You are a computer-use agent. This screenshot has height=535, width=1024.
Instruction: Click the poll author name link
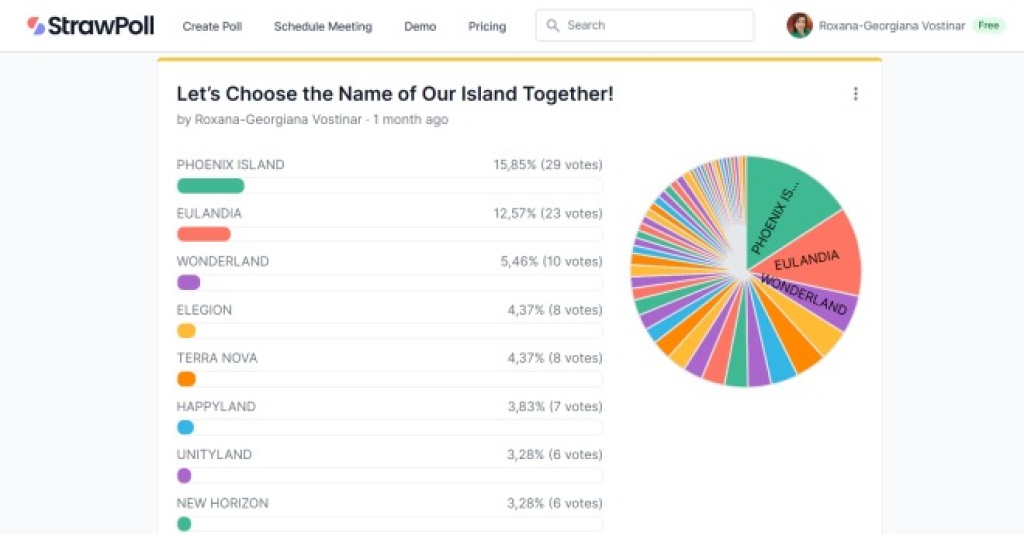click(279, 120)
